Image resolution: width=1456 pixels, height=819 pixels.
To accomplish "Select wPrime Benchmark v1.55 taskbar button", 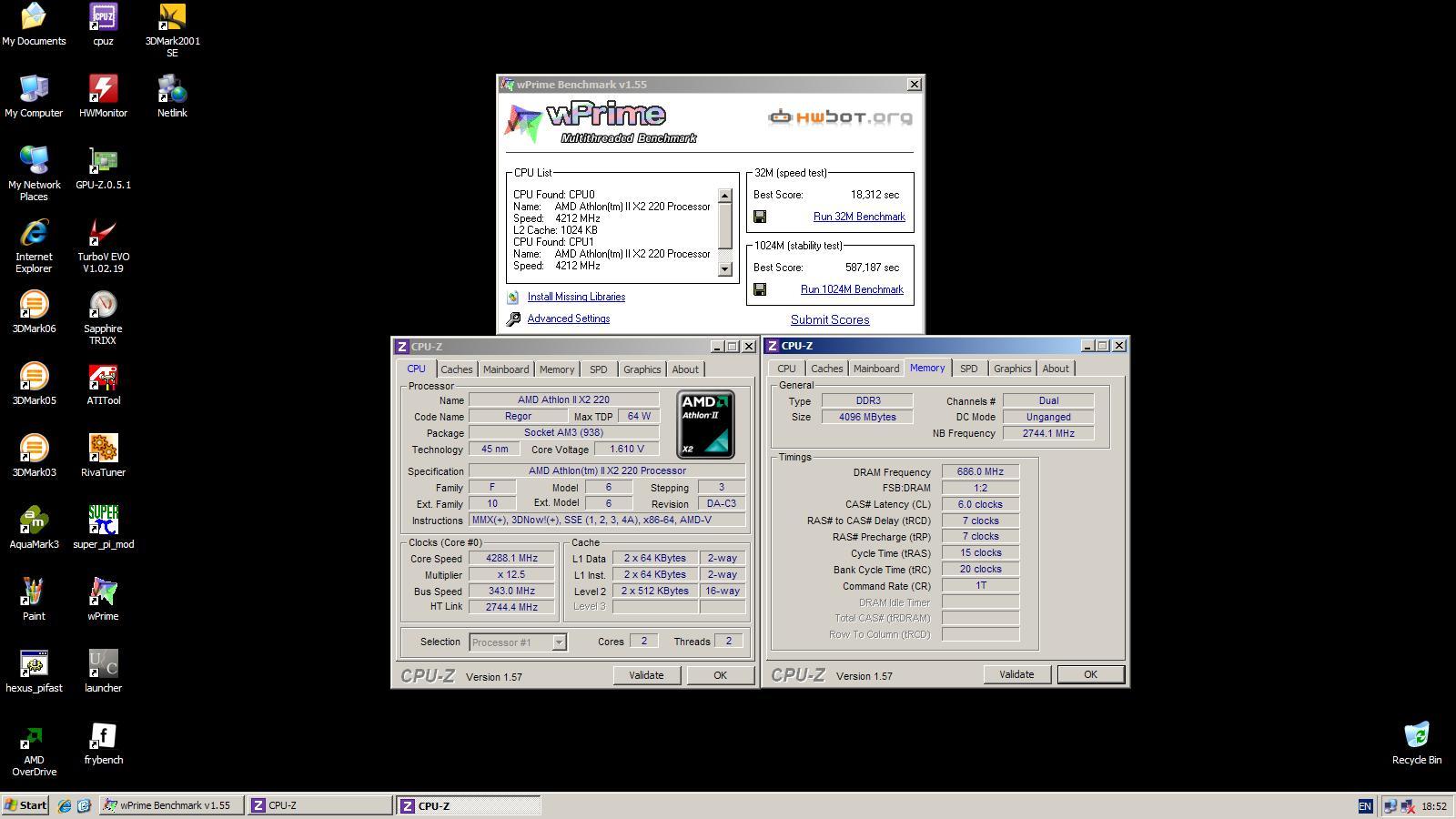I will tap(171, 805).
